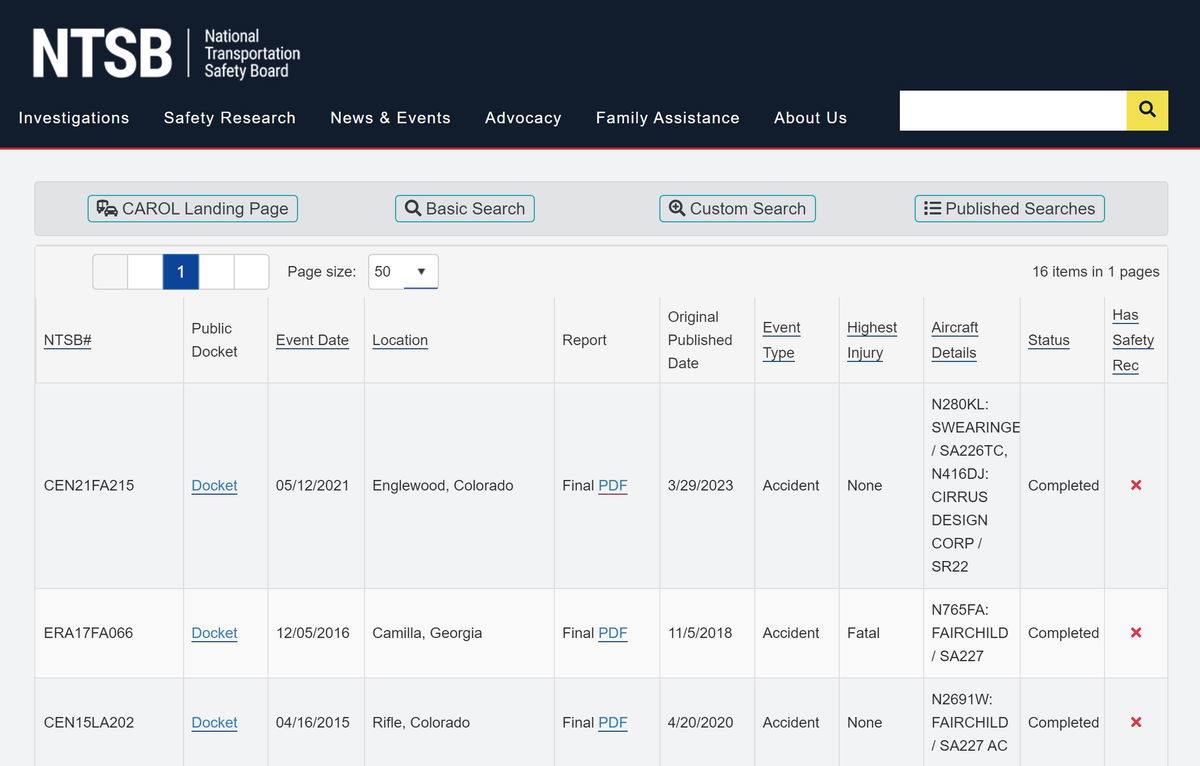This screenshot has height=766, width=1200.
Task: Click the red X in the Englewood, Colorado row
Action: click(1135, 485)
